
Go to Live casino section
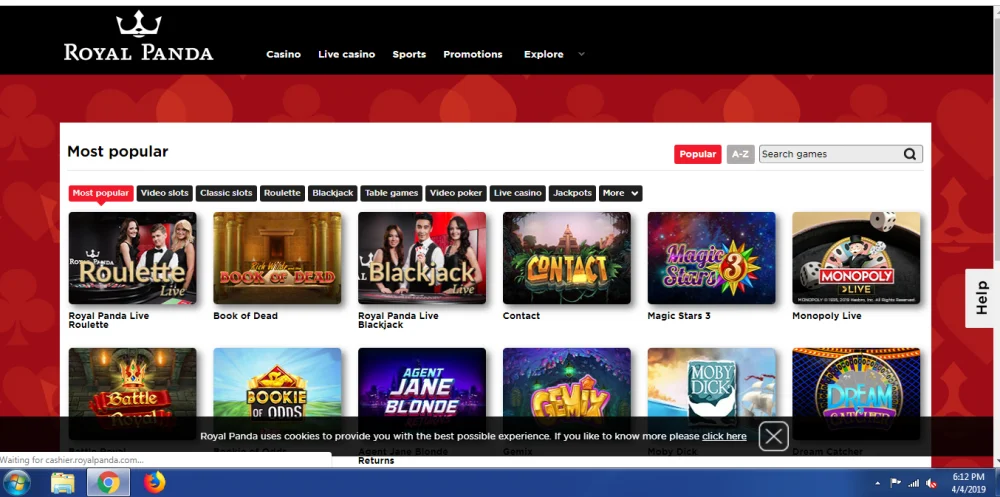click(x=346, y=54)
